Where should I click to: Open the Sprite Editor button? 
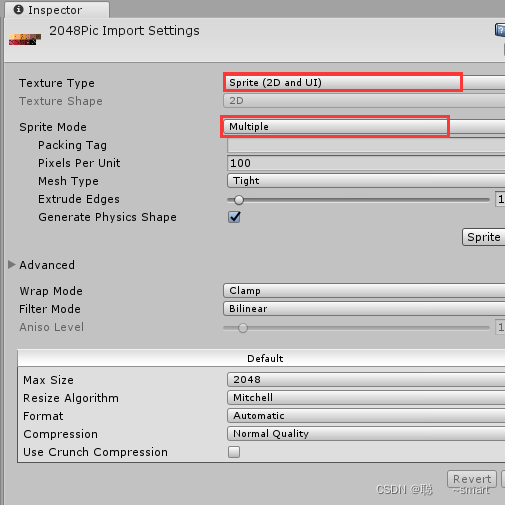(x=484, y=237)
